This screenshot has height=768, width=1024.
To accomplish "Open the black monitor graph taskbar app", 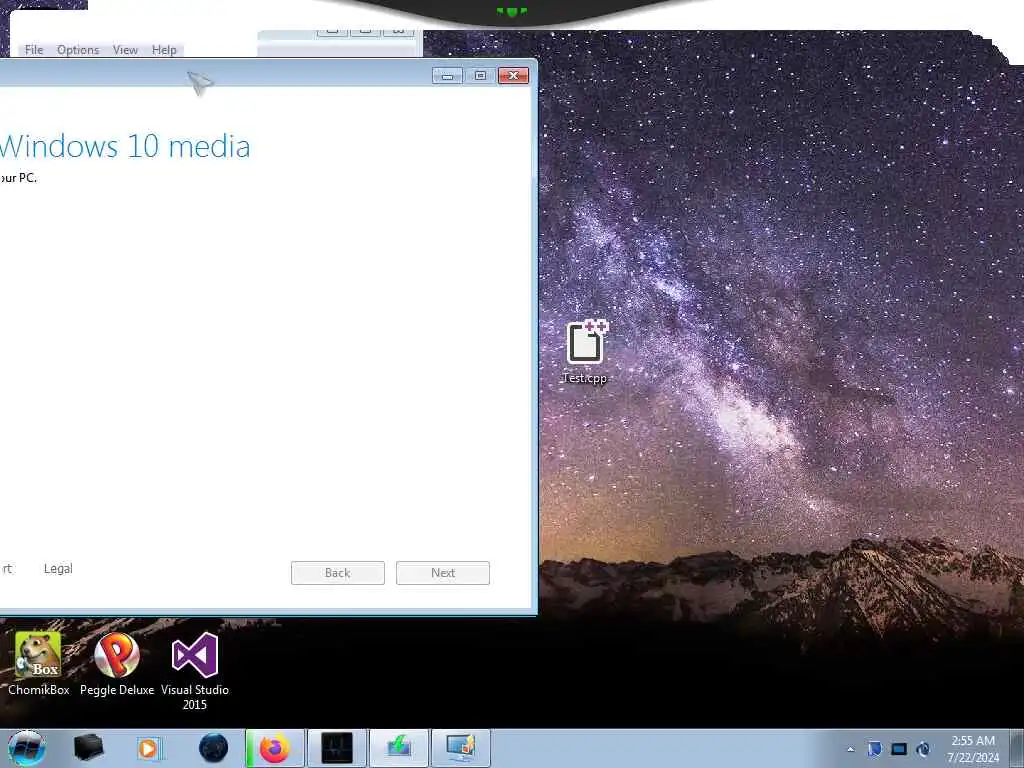I will 337,748.
